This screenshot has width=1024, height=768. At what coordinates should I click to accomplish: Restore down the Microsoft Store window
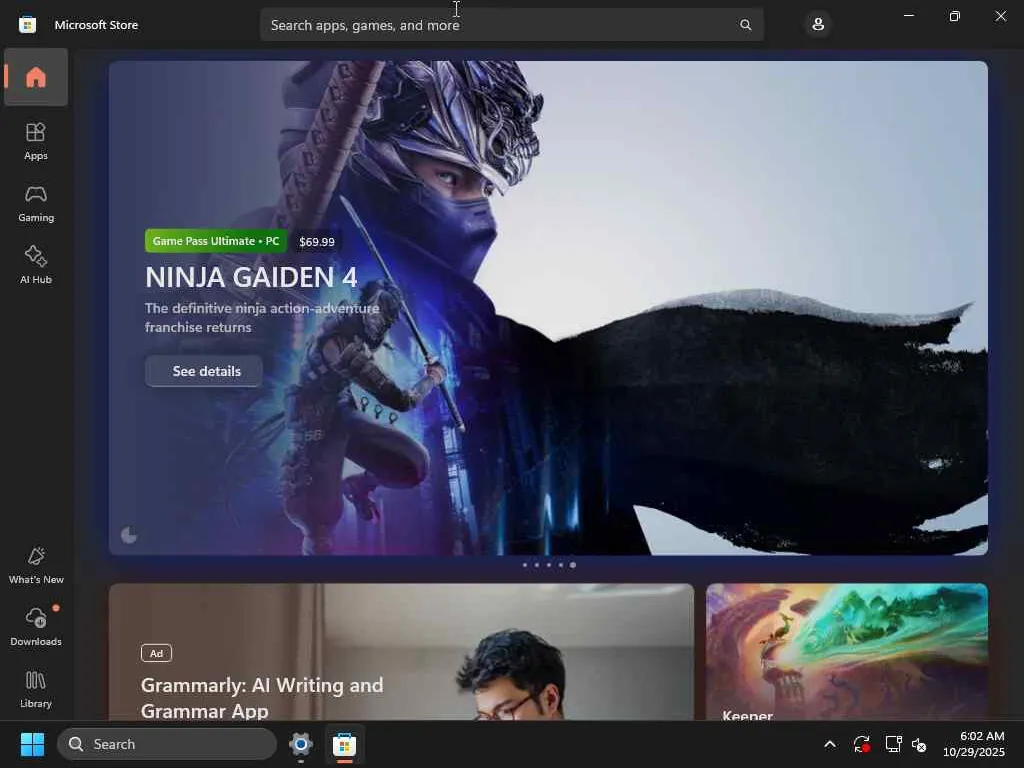click(954, 16)
